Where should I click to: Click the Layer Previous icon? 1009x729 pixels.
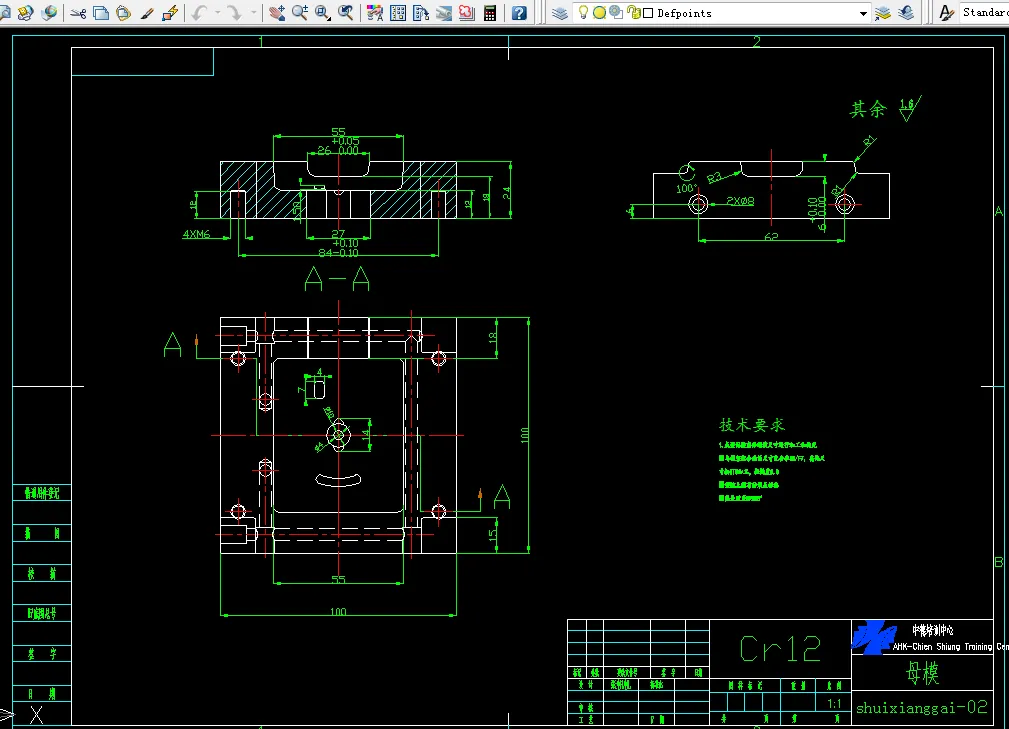click(x=906, y=13)
